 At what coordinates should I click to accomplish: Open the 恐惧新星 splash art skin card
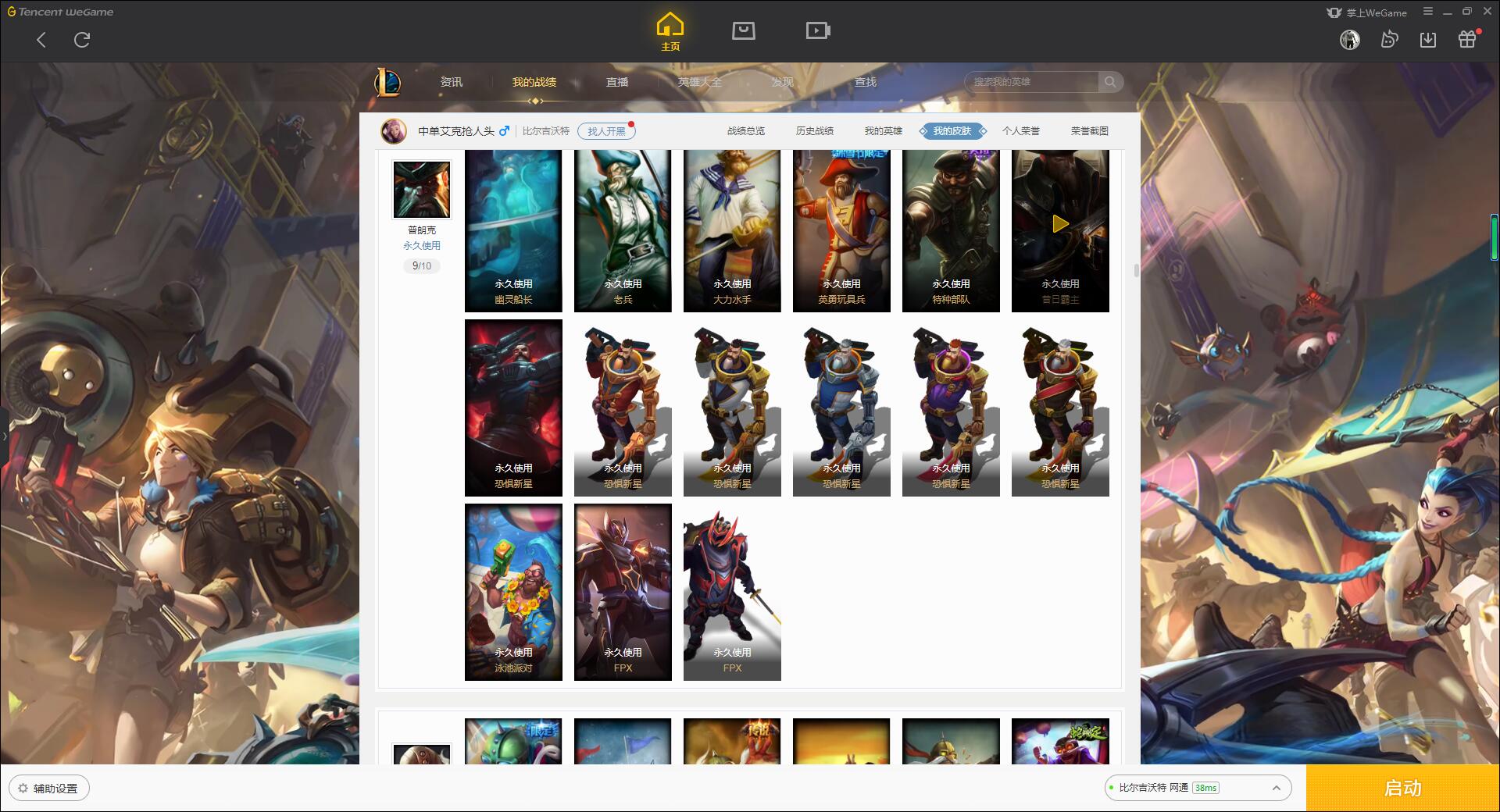click(513, 408)
